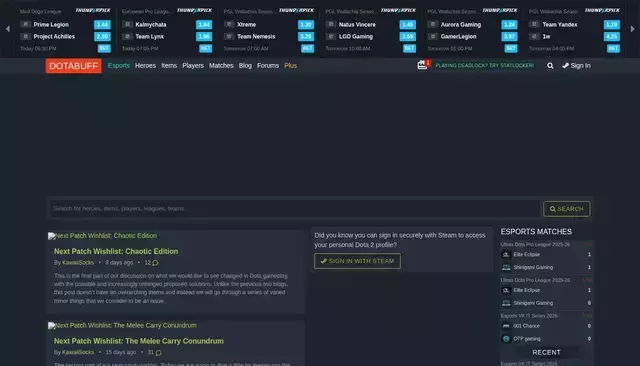The height and width of the screenshot is (366, 640).
Task: Select the Project Achilles 2.30 odds button
Action: pyautogui.click(x=102, y=36)
